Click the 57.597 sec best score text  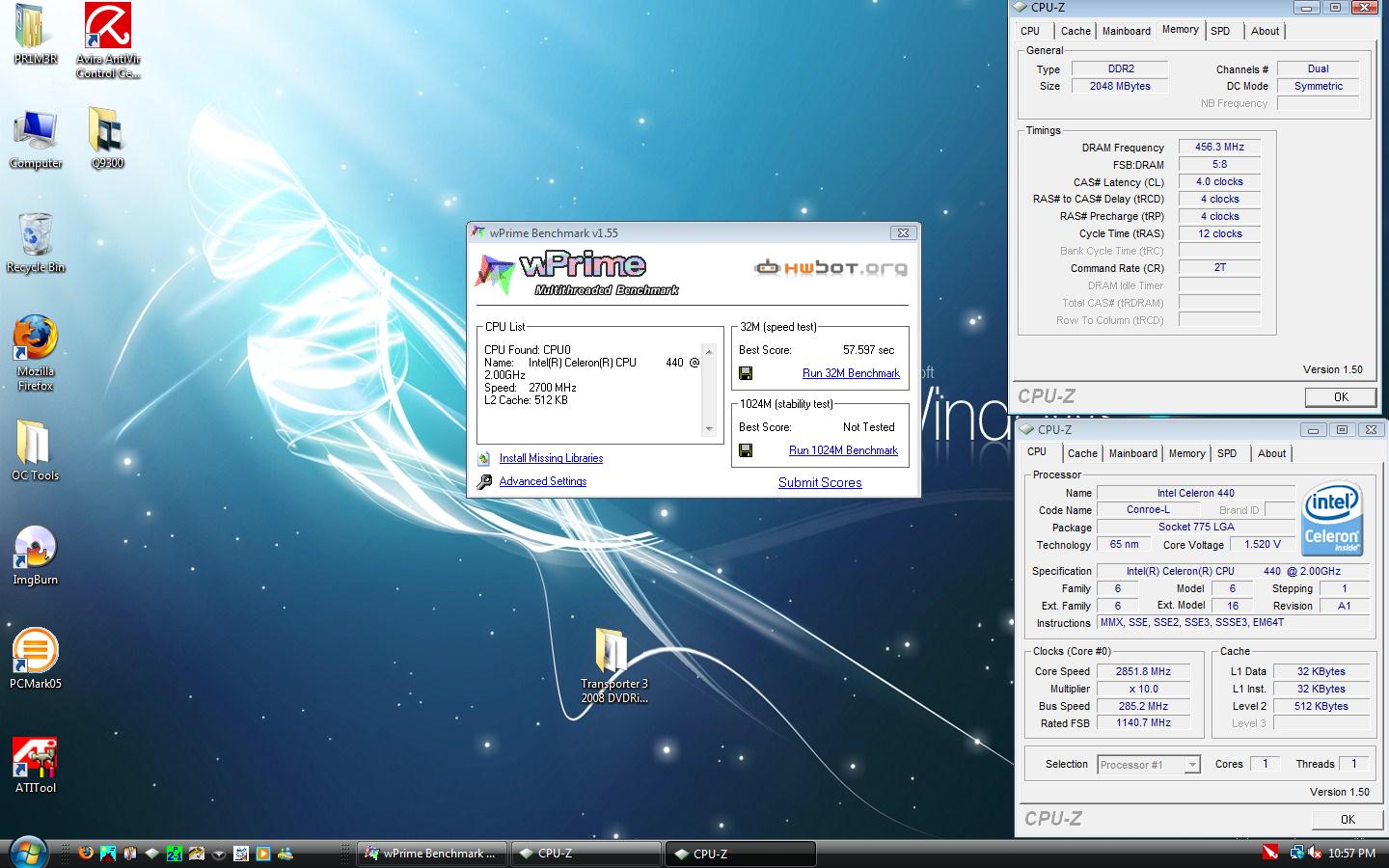pos(868,350)
